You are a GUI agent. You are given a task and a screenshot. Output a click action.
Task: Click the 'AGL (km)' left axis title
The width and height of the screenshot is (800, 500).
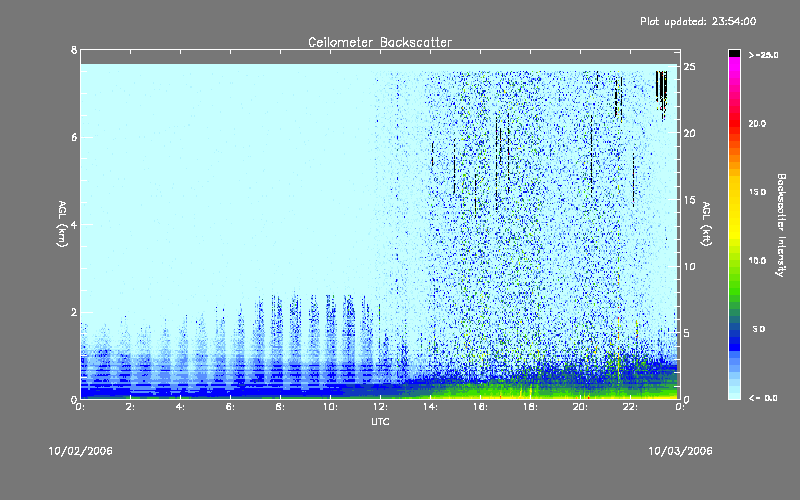coord(62,224)
